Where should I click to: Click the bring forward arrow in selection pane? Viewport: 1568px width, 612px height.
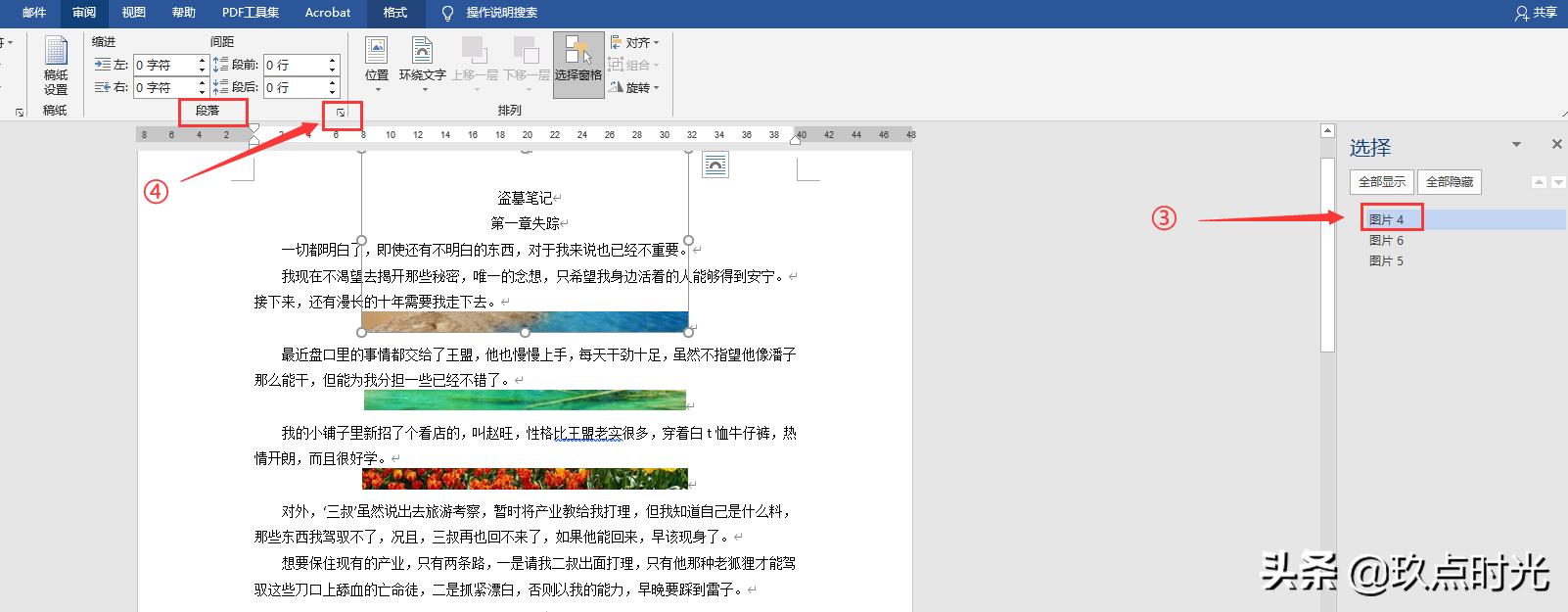point(1539,182)
